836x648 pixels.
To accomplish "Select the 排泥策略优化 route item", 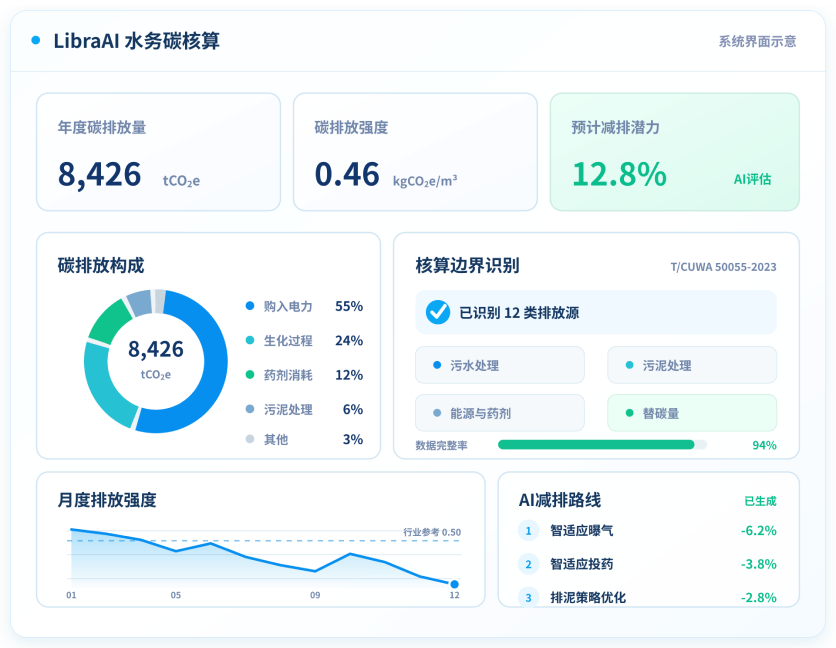I will (x=647, y=597).
